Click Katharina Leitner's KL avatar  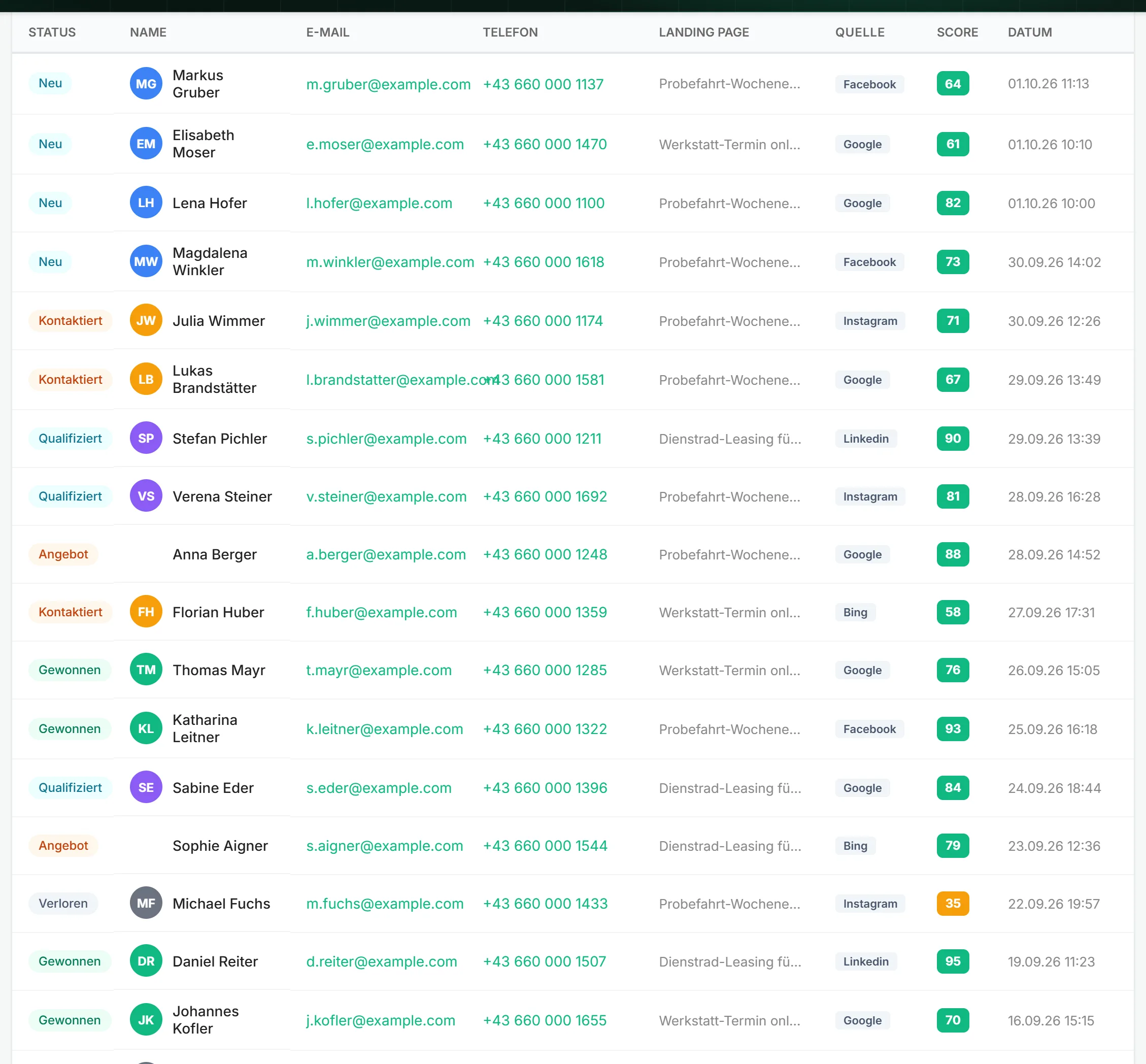pos(146,728)
